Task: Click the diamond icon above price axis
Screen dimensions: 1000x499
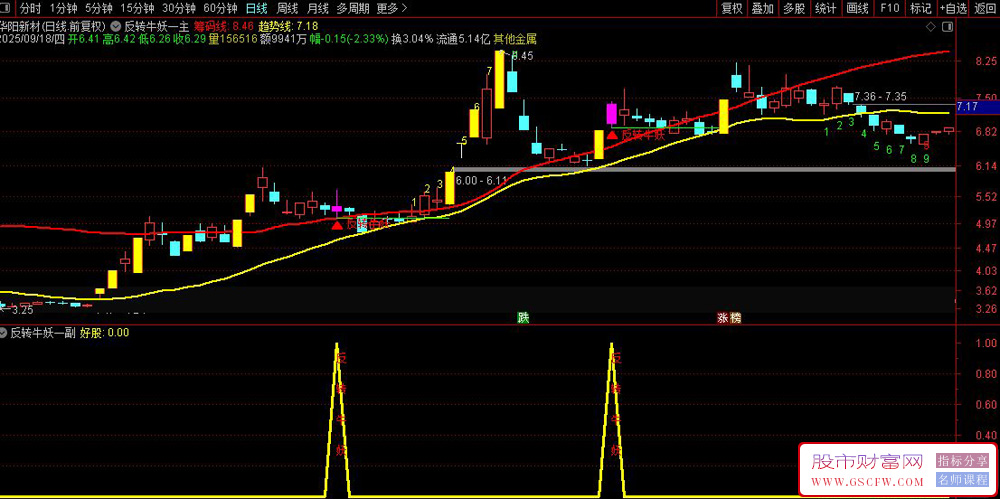Action: click(x=931, y=27)
